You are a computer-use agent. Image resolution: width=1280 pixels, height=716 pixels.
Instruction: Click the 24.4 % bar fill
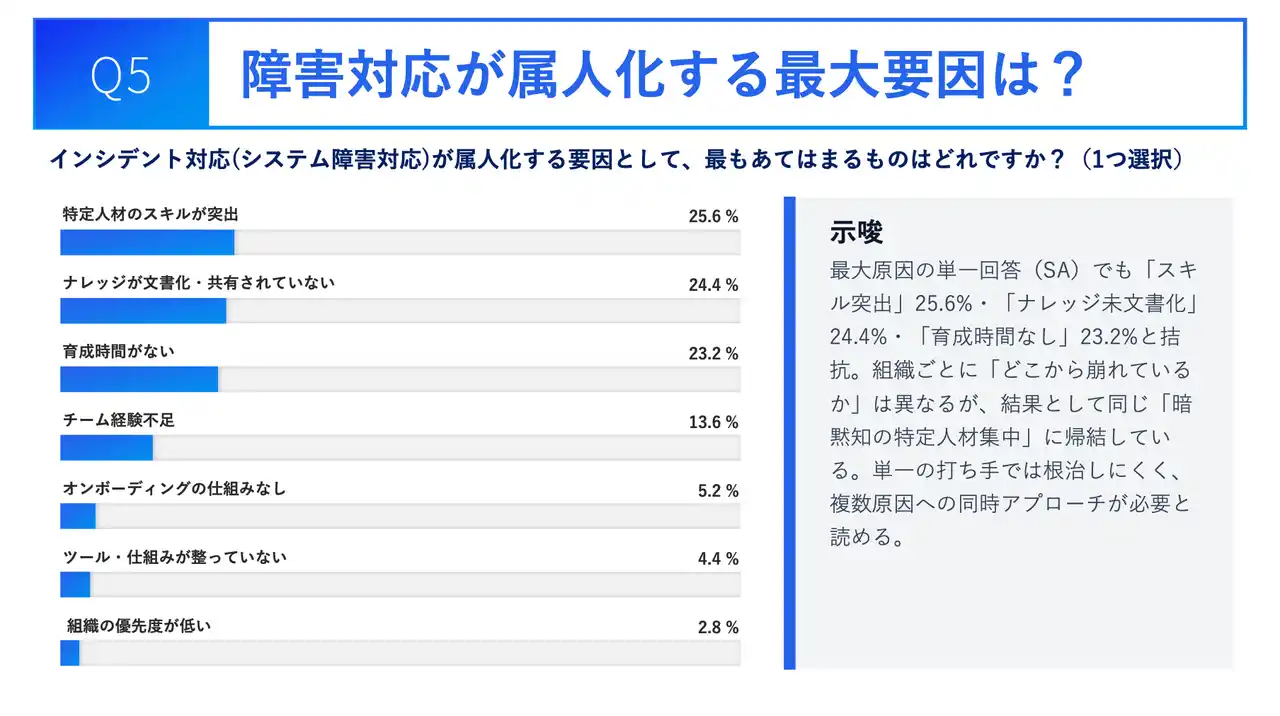click(143, 311)
